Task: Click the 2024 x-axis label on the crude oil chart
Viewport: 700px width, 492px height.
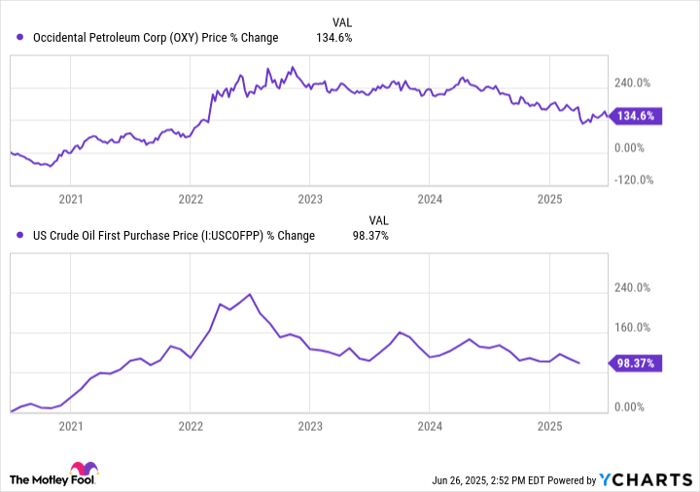Action: pyautogui.click(x=428, y=426)
